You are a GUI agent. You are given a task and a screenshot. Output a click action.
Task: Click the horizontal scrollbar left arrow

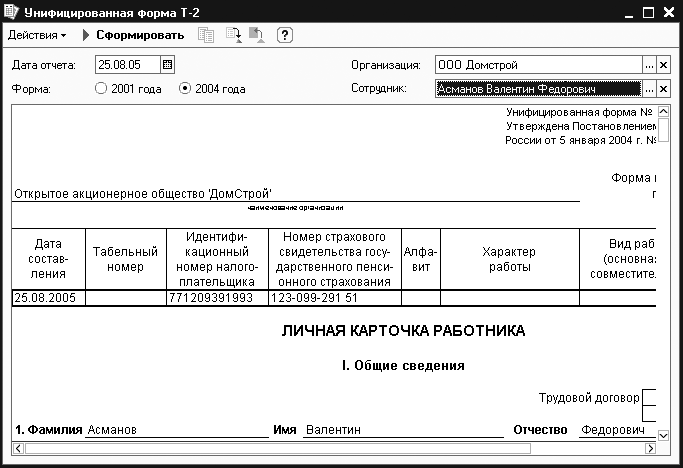point(18,448)
